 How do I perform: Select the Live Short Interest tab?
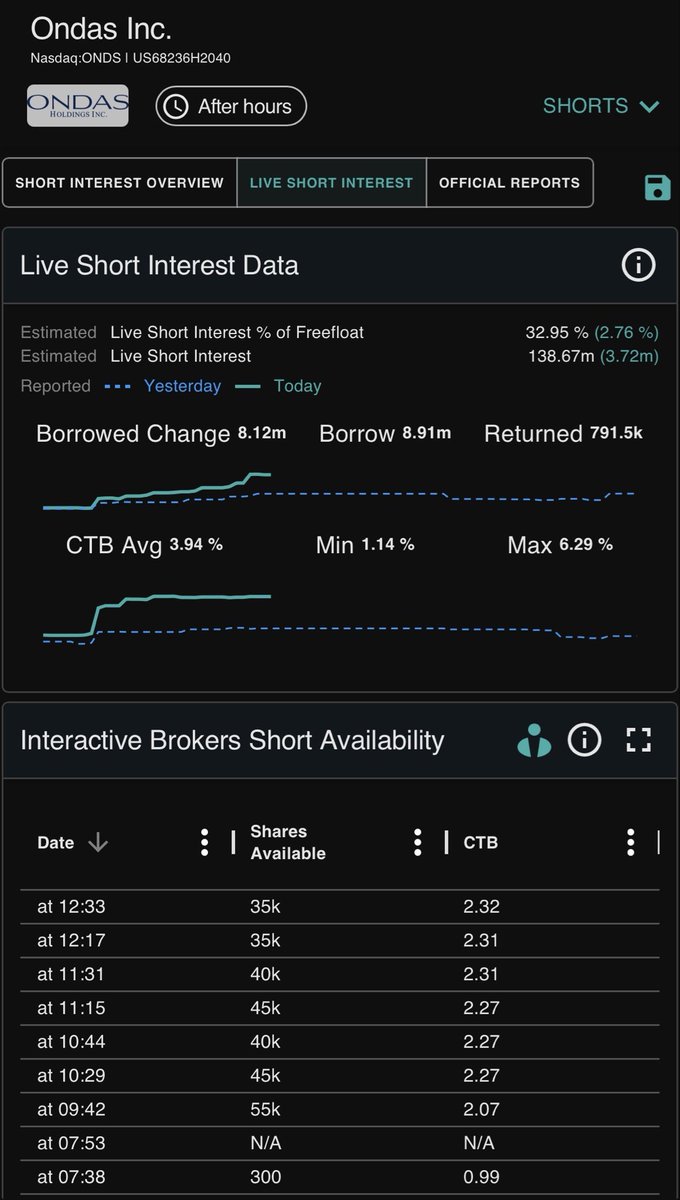pos(331,183)
